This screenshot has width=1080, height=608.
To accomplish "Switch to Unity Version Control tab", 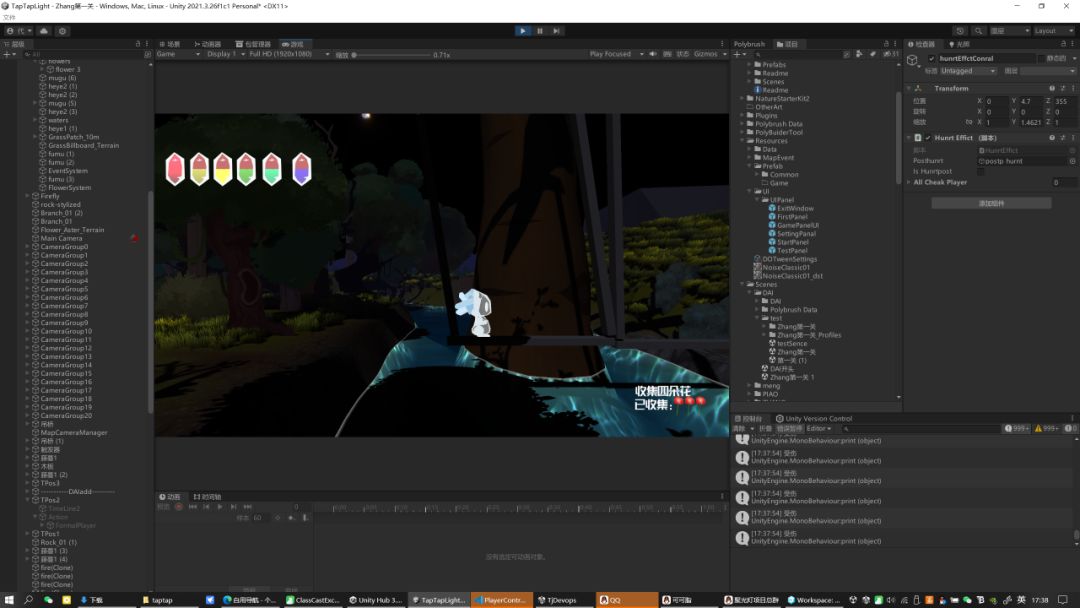I will tap(814, 418).
